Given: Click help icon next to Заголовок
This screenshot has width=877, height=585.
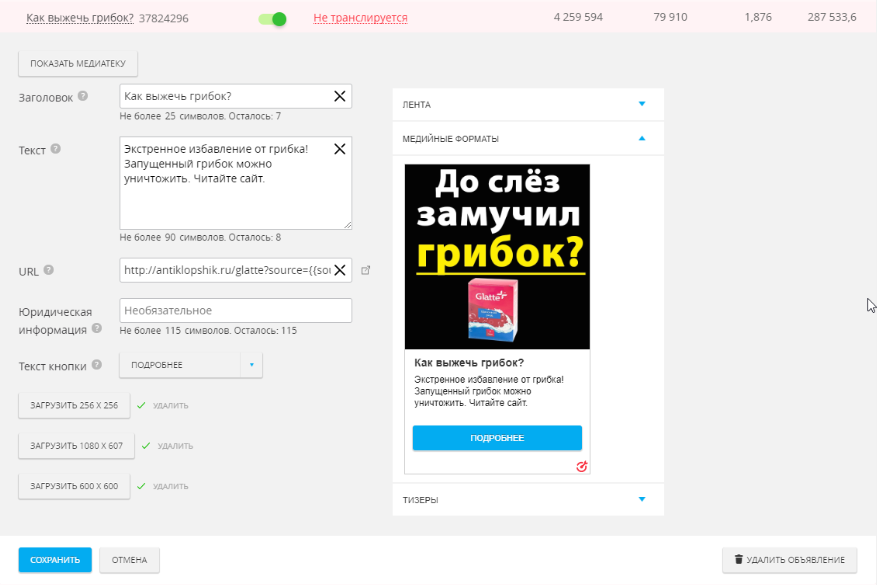Looking at the screenshot, I should (83, 96).
